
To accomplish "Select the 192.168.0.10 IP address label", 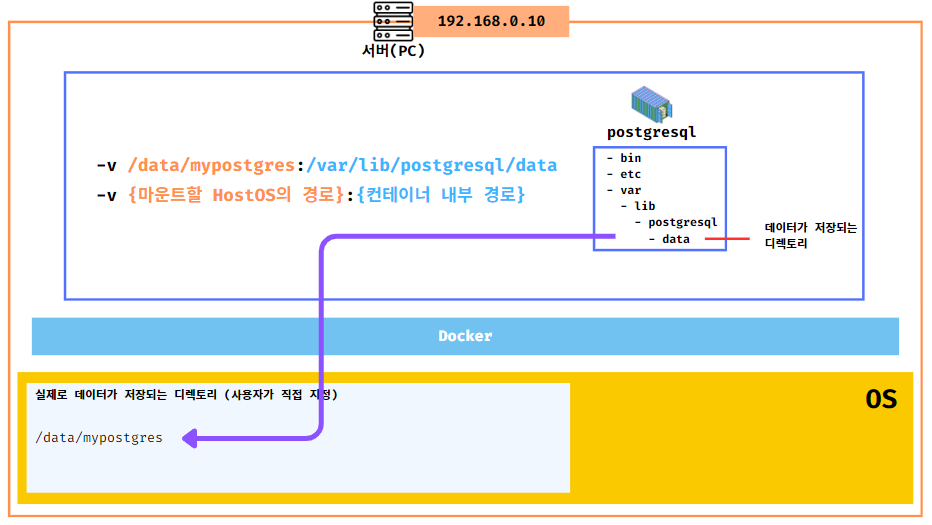I will pos(491,21).
